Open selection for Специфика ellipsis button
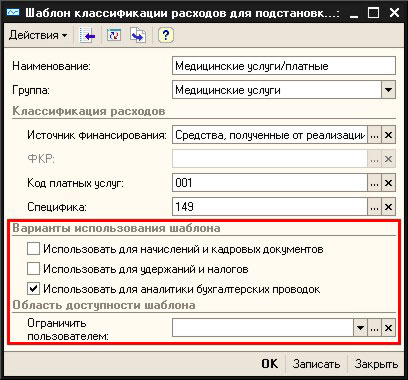This screenshot has width=408, height=380. coord(374,207)
